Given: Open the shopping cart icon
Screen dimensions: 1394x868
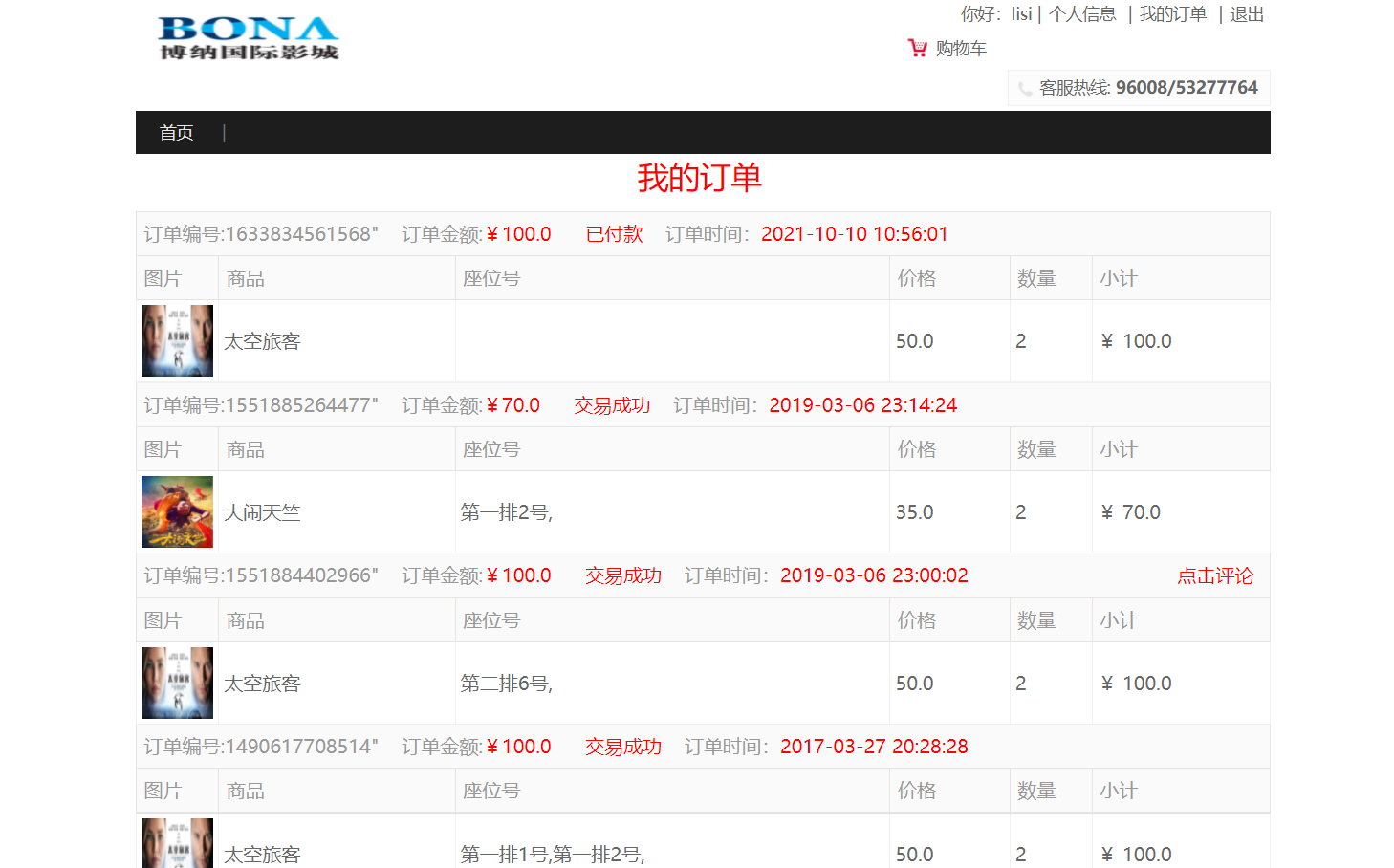Looking at the screenshot, I should pos(917,48).
